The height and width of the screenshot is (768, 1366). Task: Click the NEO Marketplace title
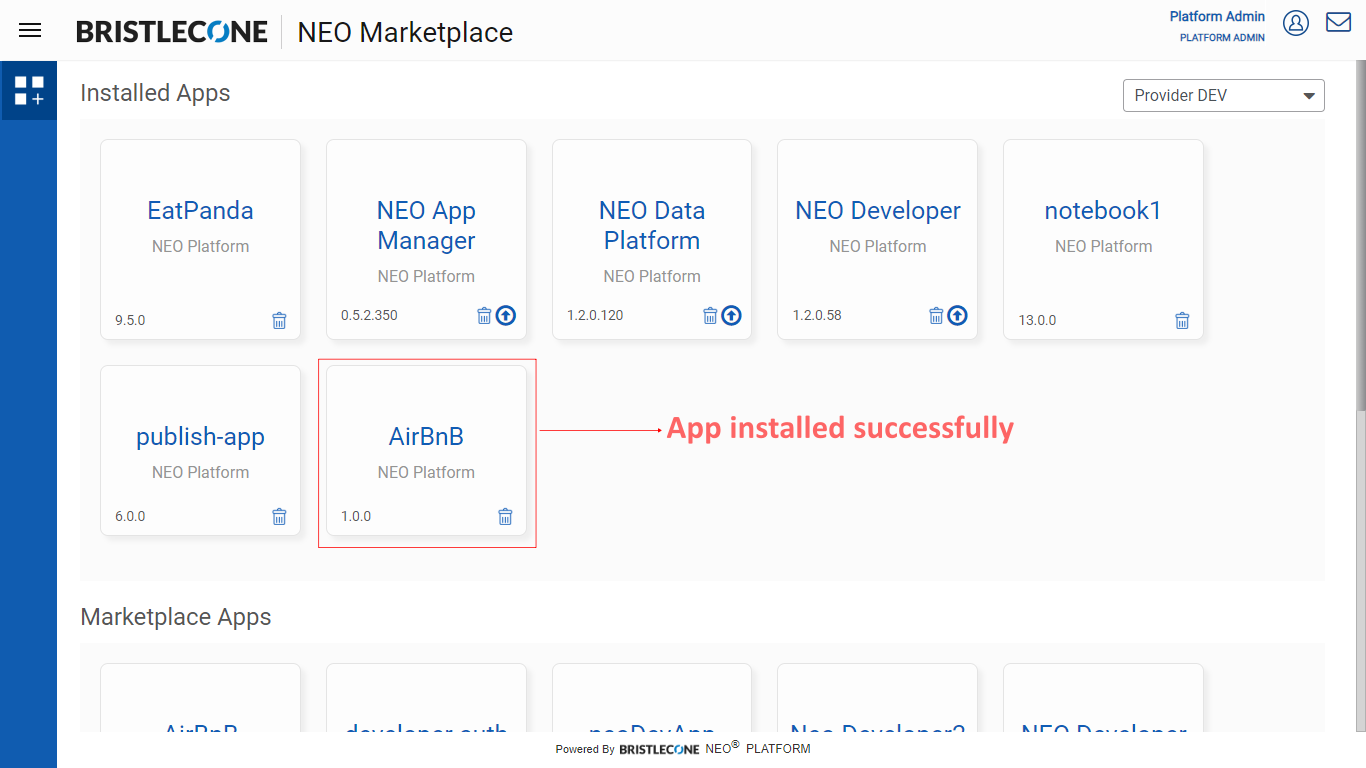click(x=405, y=32)
